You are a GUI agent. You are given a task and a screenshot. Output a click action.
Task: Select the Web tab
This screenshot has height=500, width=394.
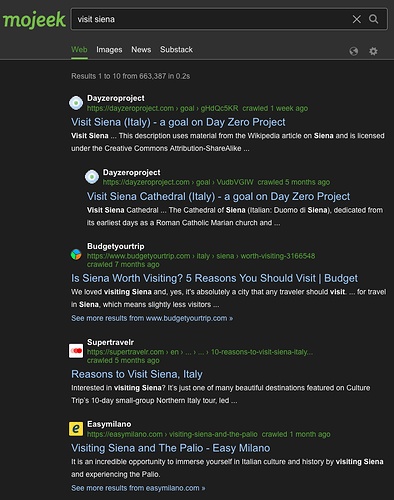click(x=79, y=50)
